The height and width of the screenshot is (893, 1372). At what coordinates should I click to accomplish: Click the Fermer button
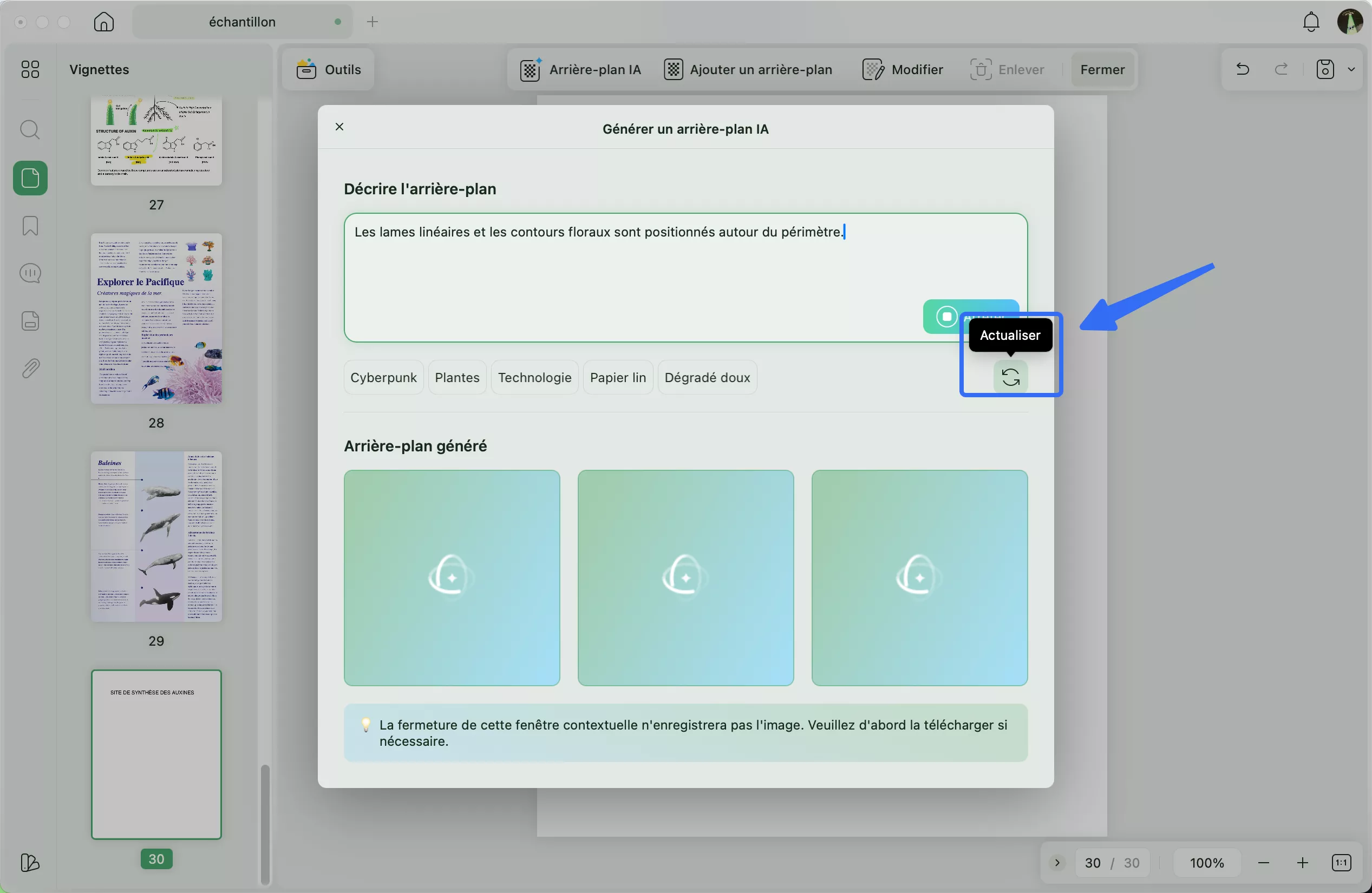pos(1102,70)
